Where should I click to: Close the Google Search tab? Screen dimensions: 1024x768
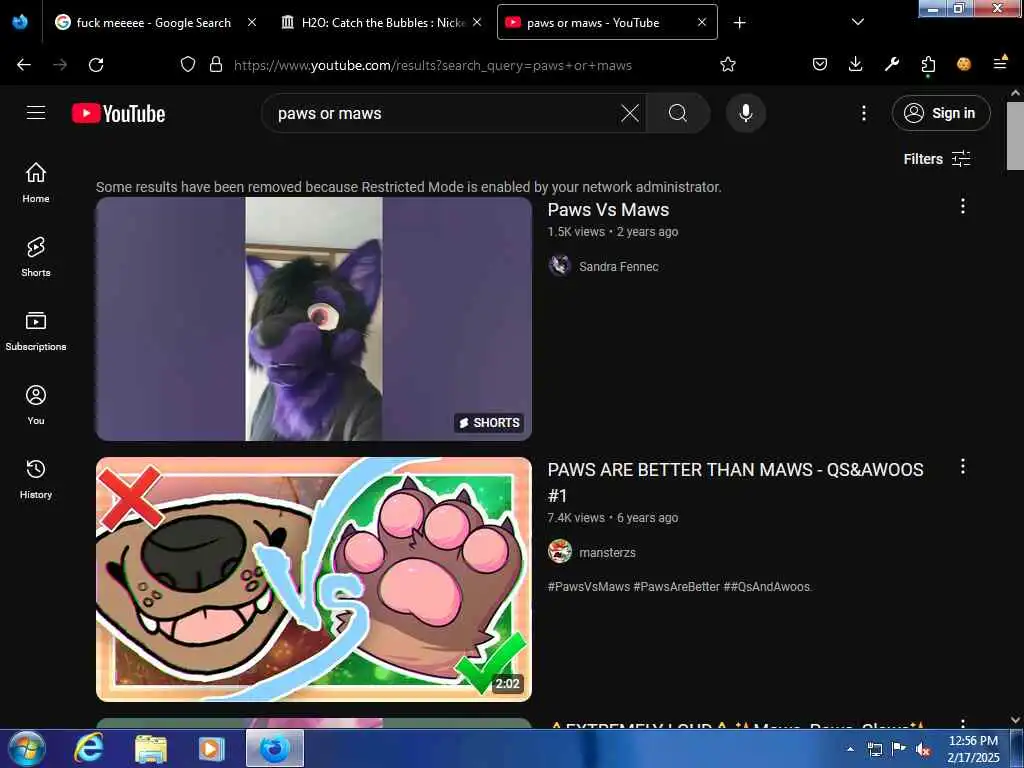pyautogui.click(x=251, y=22)
